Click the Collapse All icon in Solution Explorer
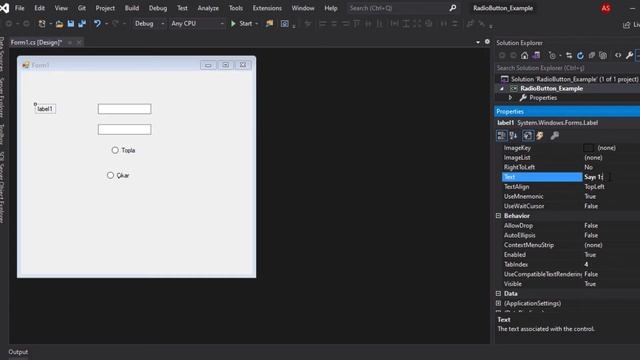 (591, 56)
